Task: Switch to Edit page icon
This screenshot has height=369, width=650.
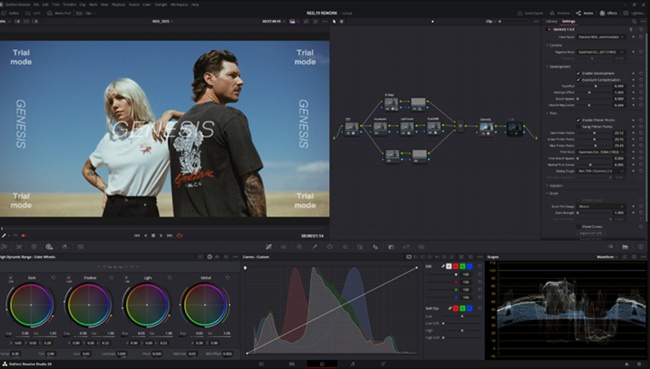Action: [x=292, y=364]
